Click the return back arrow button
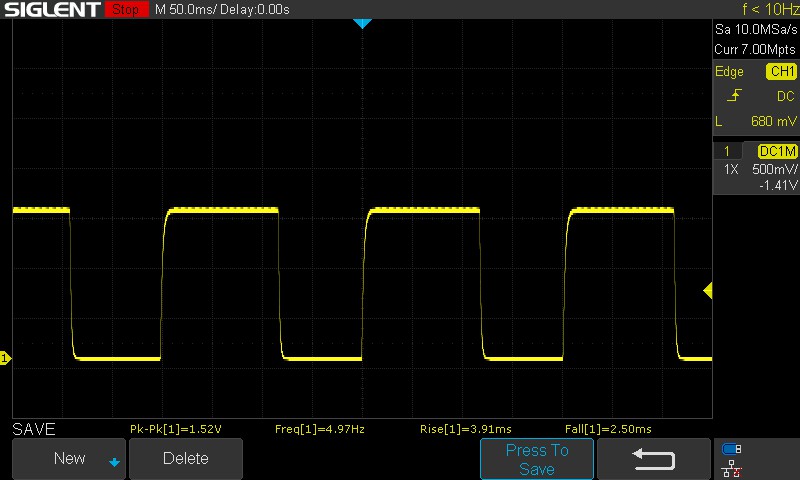Viewport: 800px width, 480px height. coord(654,459)
